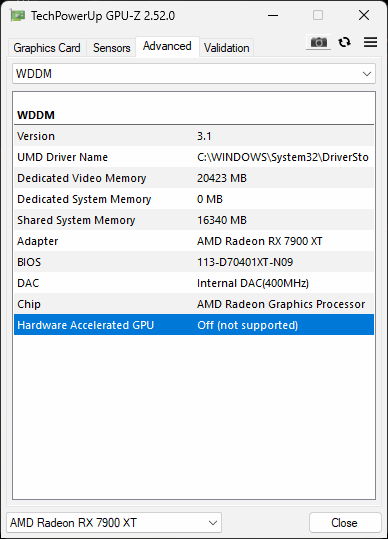The width and height of the screenshot is (388, 539).
Task: Open the Sensors tab
Action: [111, 48]
